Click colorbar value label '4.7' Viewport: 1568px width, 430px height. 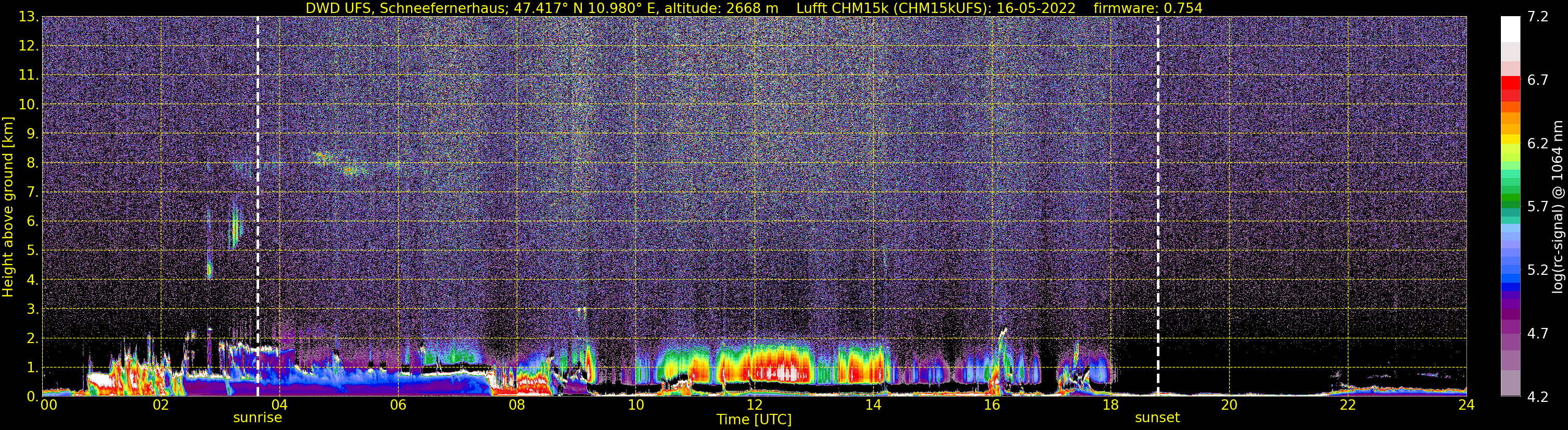click(1538, 333)
